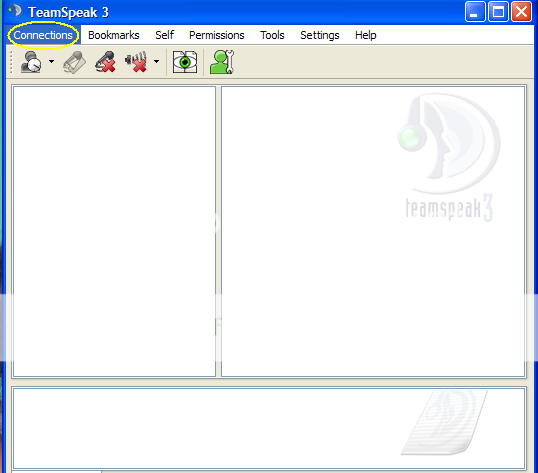This screenshot has height=473, width=538.
Task: Toggle the mute microphone icon
Action: pos(105,62)
